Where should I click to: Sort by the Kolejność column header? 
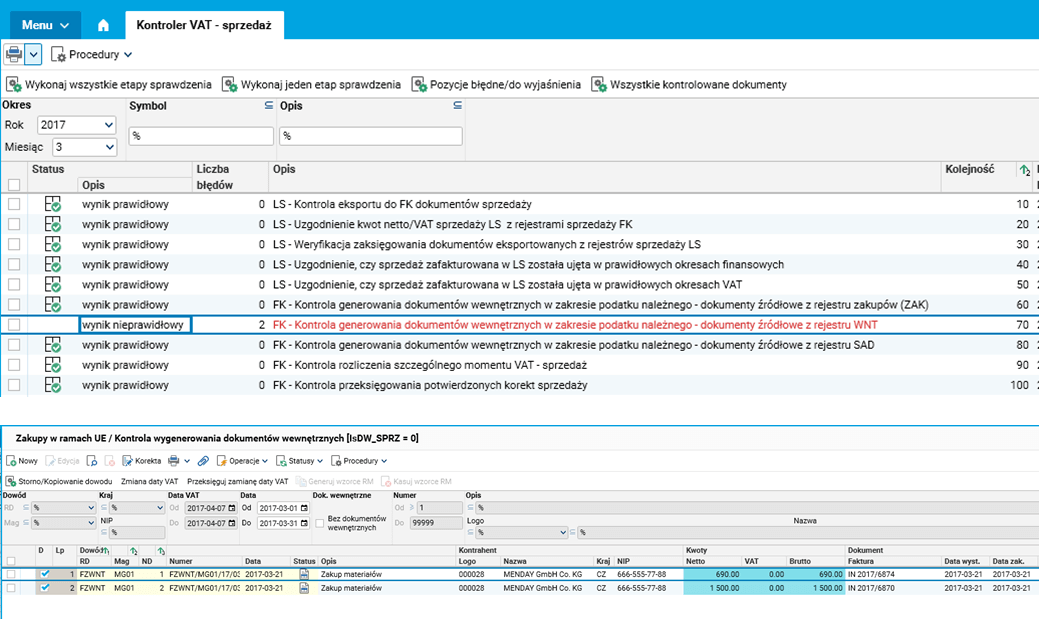pyautogui.click(x=968, y=170)
